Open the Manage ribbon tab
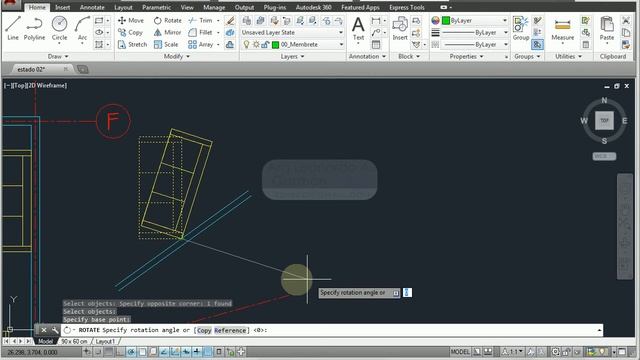Screen dimensions: 640x360 click(214, 7)
